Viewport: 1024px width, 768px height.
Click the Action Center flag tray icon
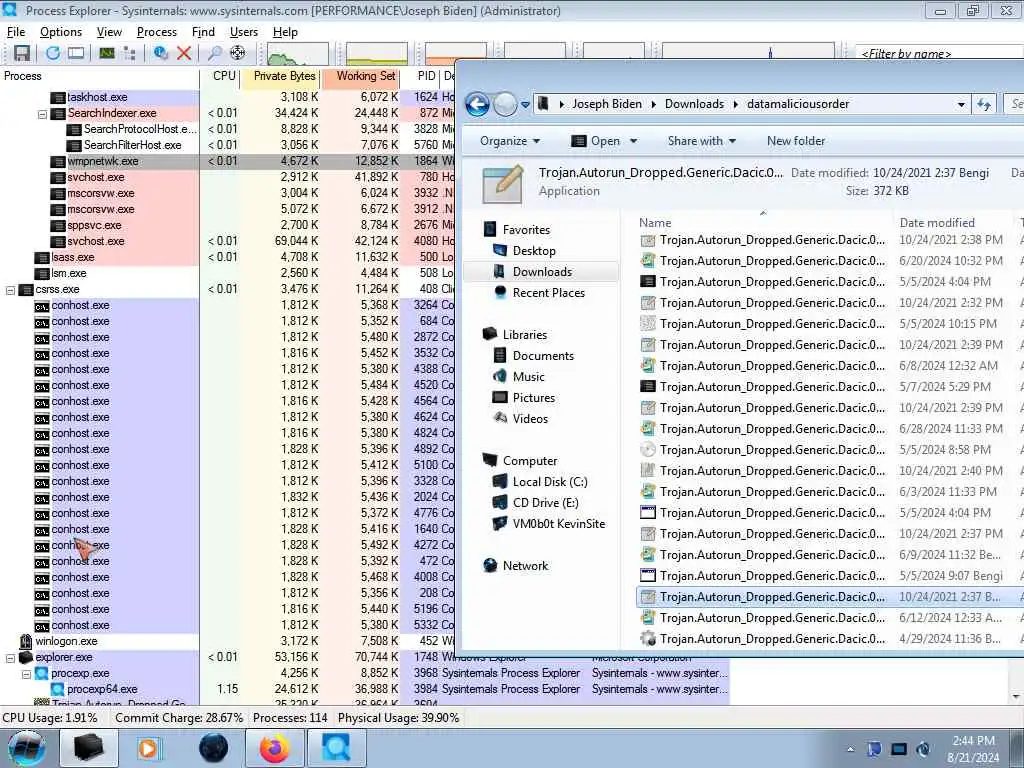(x=874, y=749)
